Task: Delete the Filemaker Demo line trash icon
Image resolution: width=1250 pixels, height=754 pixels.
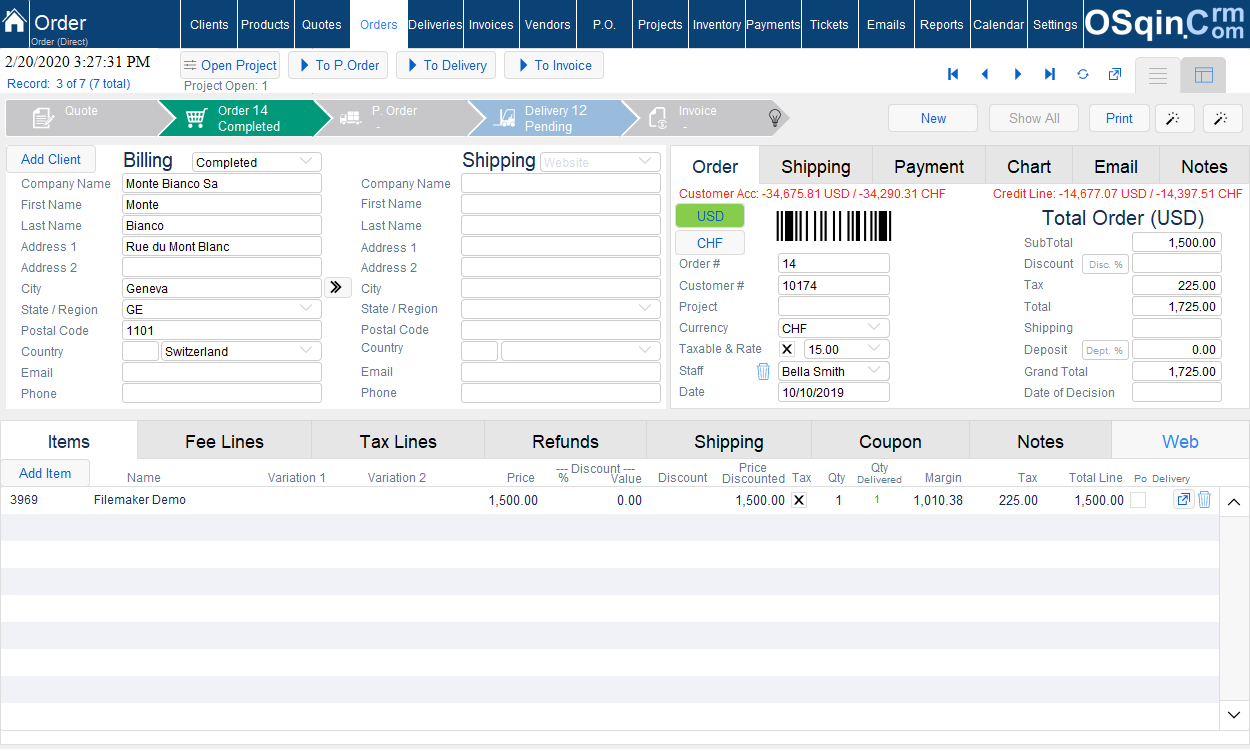Action: (x=1204, y=499)
